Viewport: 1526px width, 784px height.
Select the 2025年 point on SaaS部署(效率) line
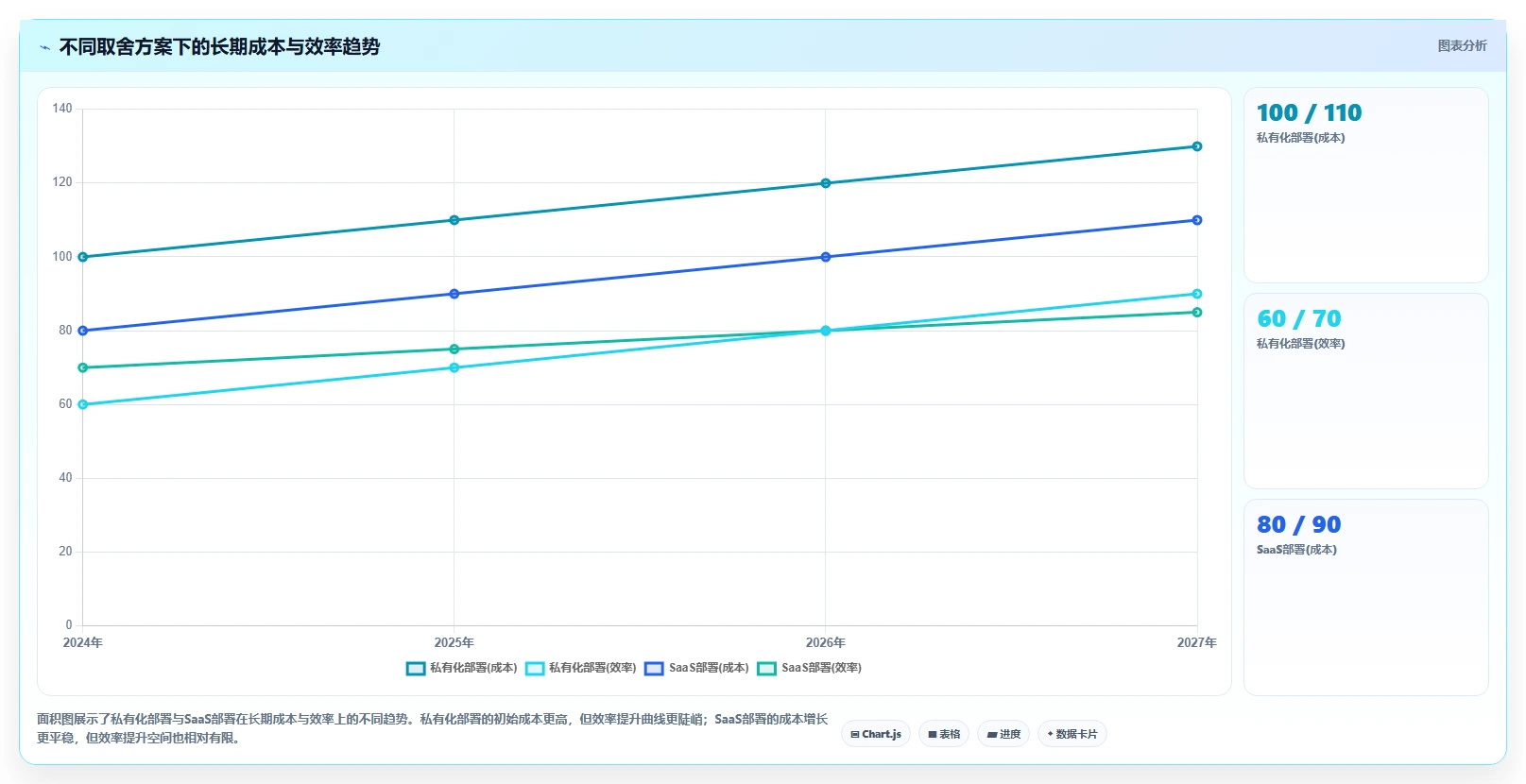click(x=454, y=349)
